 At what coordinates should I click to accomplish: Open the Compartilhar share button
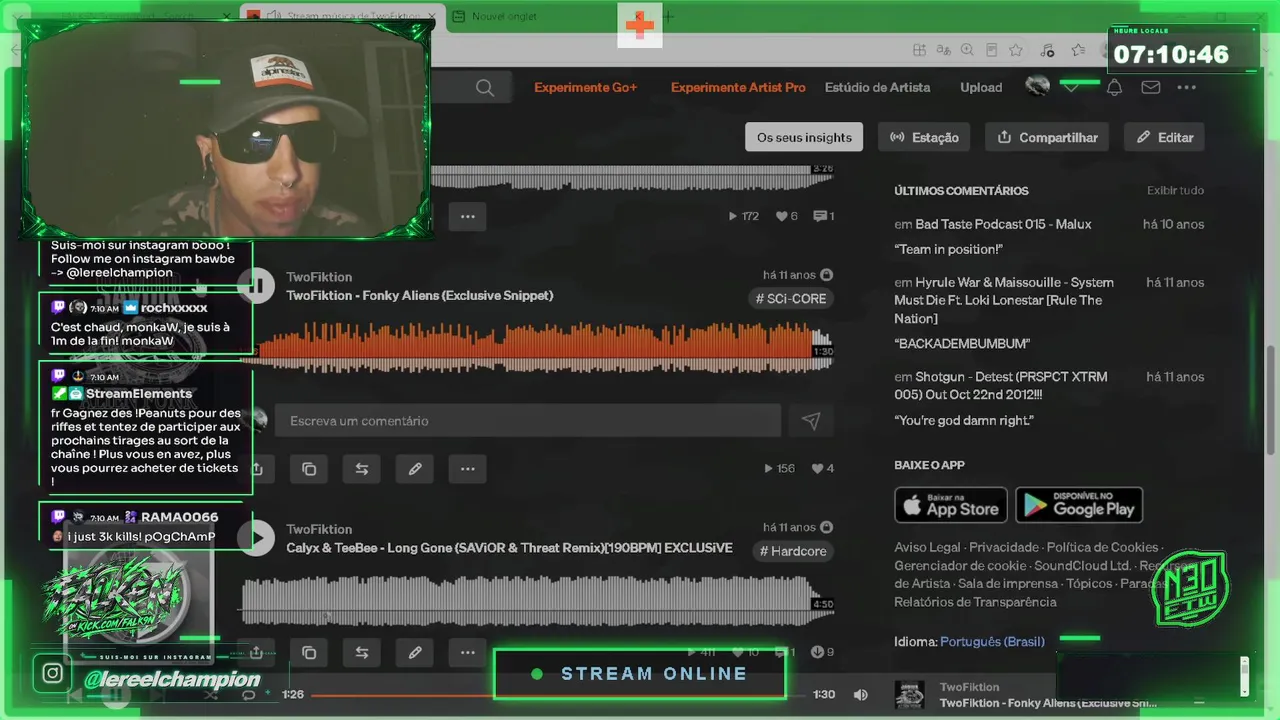[x=1047, y=138]
